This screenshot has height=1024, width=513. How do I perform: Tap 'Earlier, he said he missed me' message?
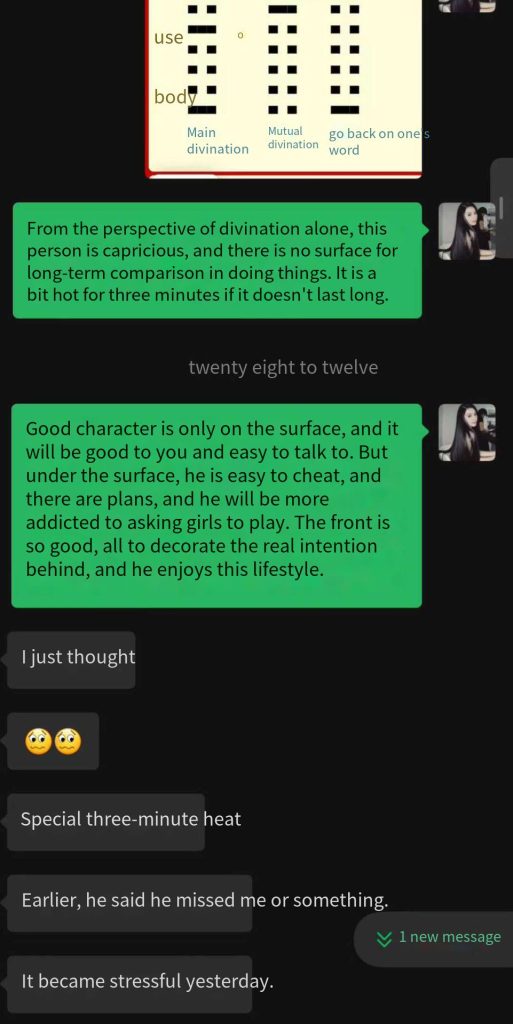coord(130,903)
